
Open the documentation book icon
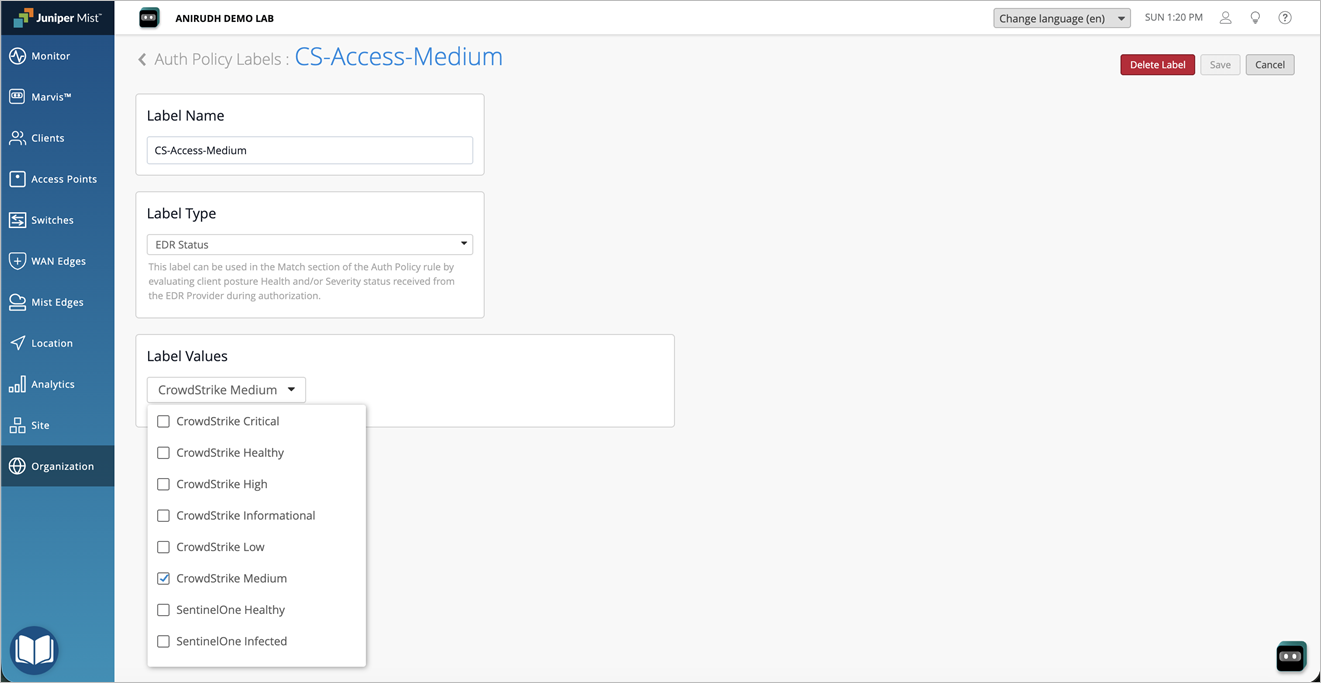click(34, 650)
